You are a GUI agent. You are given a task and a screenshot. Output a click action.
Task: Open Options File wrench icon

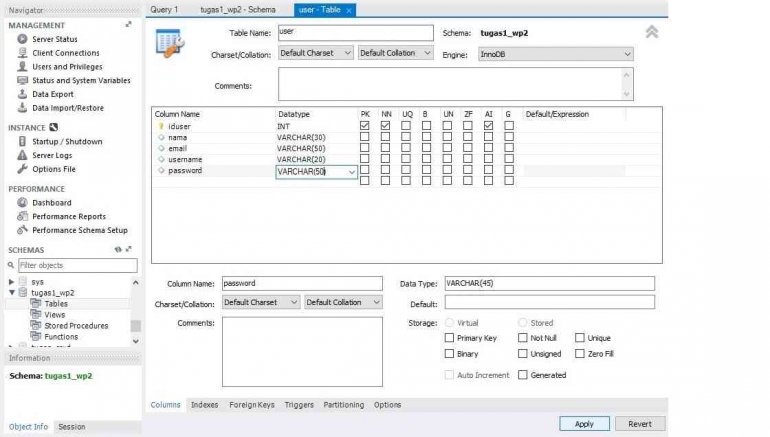click(22, 169)
